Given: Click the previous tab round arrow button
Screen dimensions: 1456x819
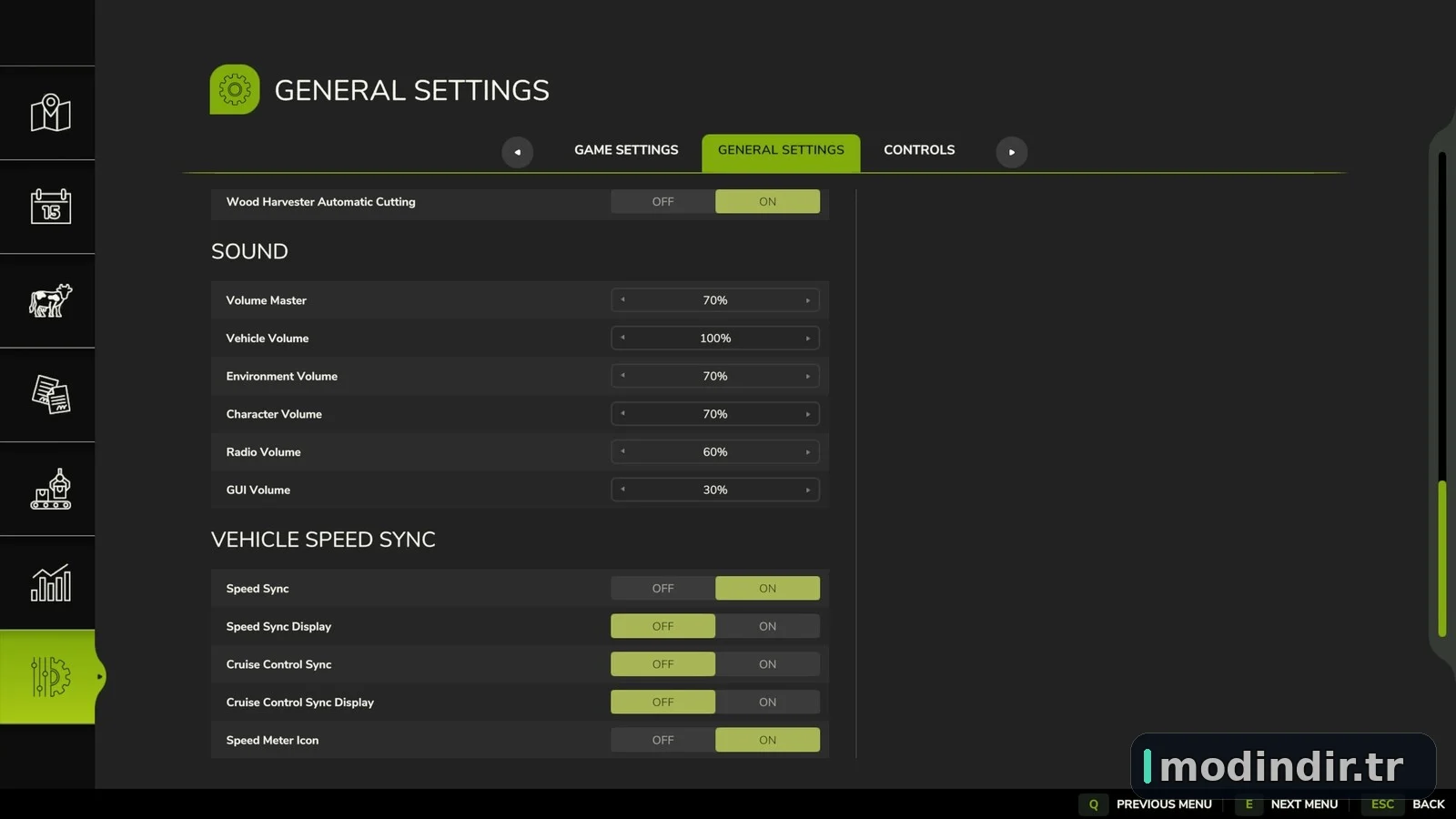Looking at the screenshot, I should tap(517, 152).
